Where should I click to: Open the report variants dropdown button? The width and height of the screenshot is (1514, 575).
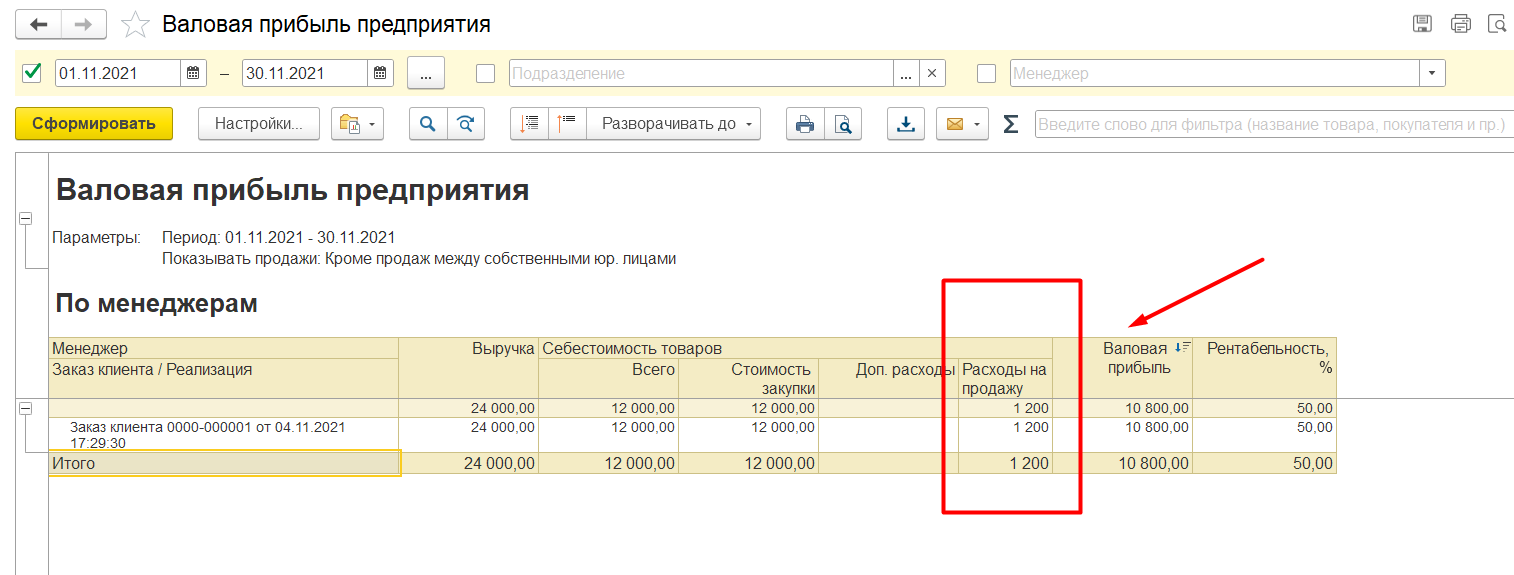(358, 124)
